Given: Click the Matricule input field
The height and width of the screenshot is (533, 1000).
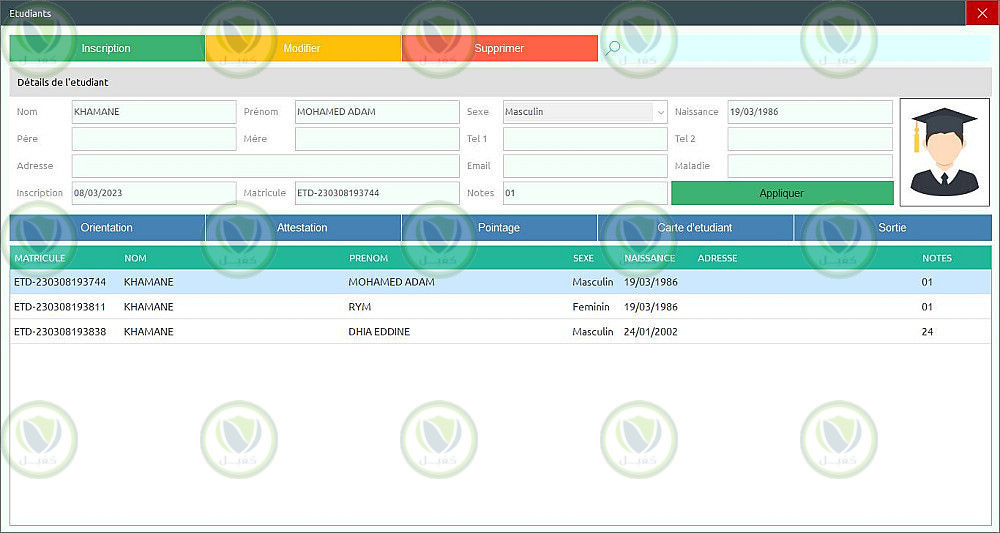Looking at the screenshot, I should point(377,193).
